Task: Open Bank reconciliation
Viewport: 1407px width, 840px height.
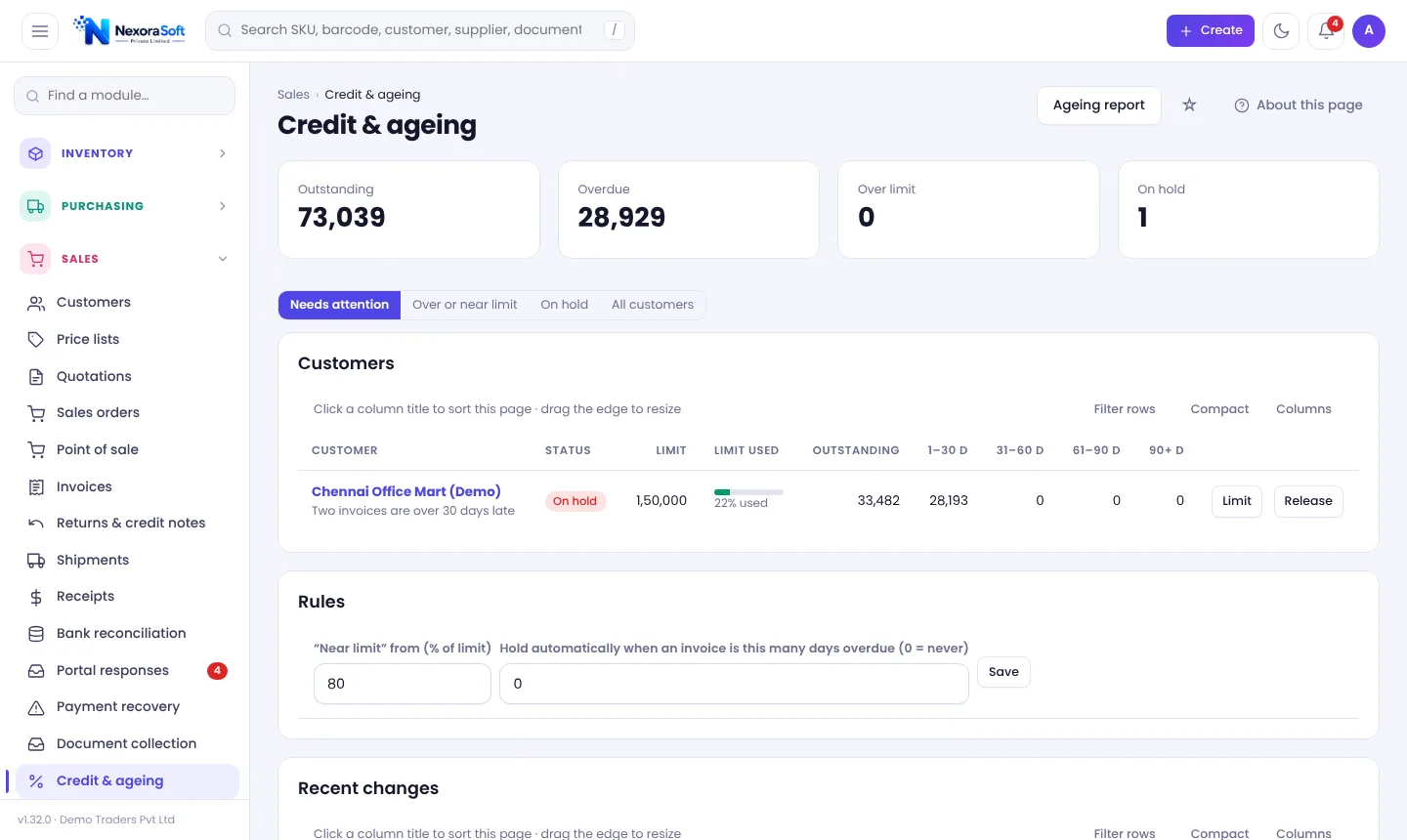Action: (x=127, y=634)
